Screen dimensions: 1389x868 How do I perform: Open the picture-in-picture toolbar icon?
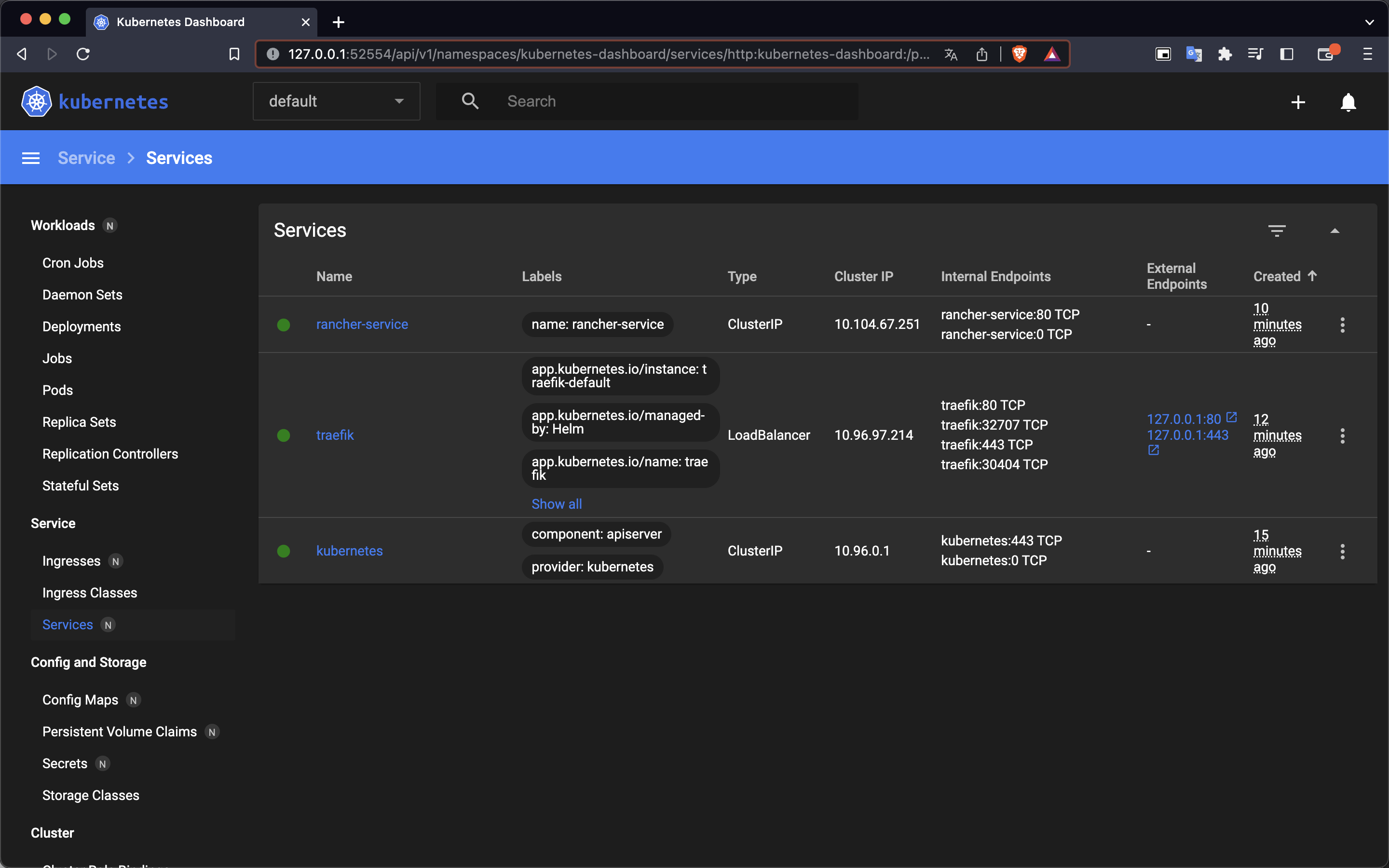click(1163, 54)
